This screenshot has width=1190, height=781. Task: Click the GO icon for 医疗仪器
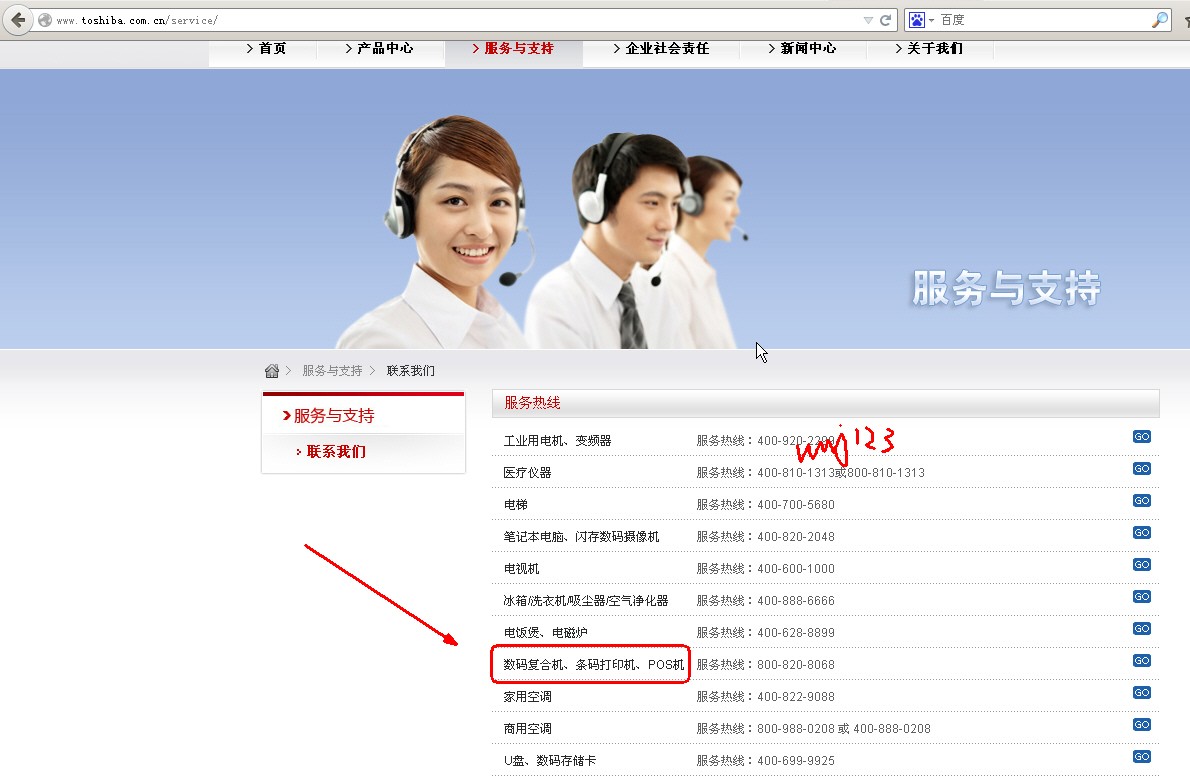click(x=1141, y=469)
